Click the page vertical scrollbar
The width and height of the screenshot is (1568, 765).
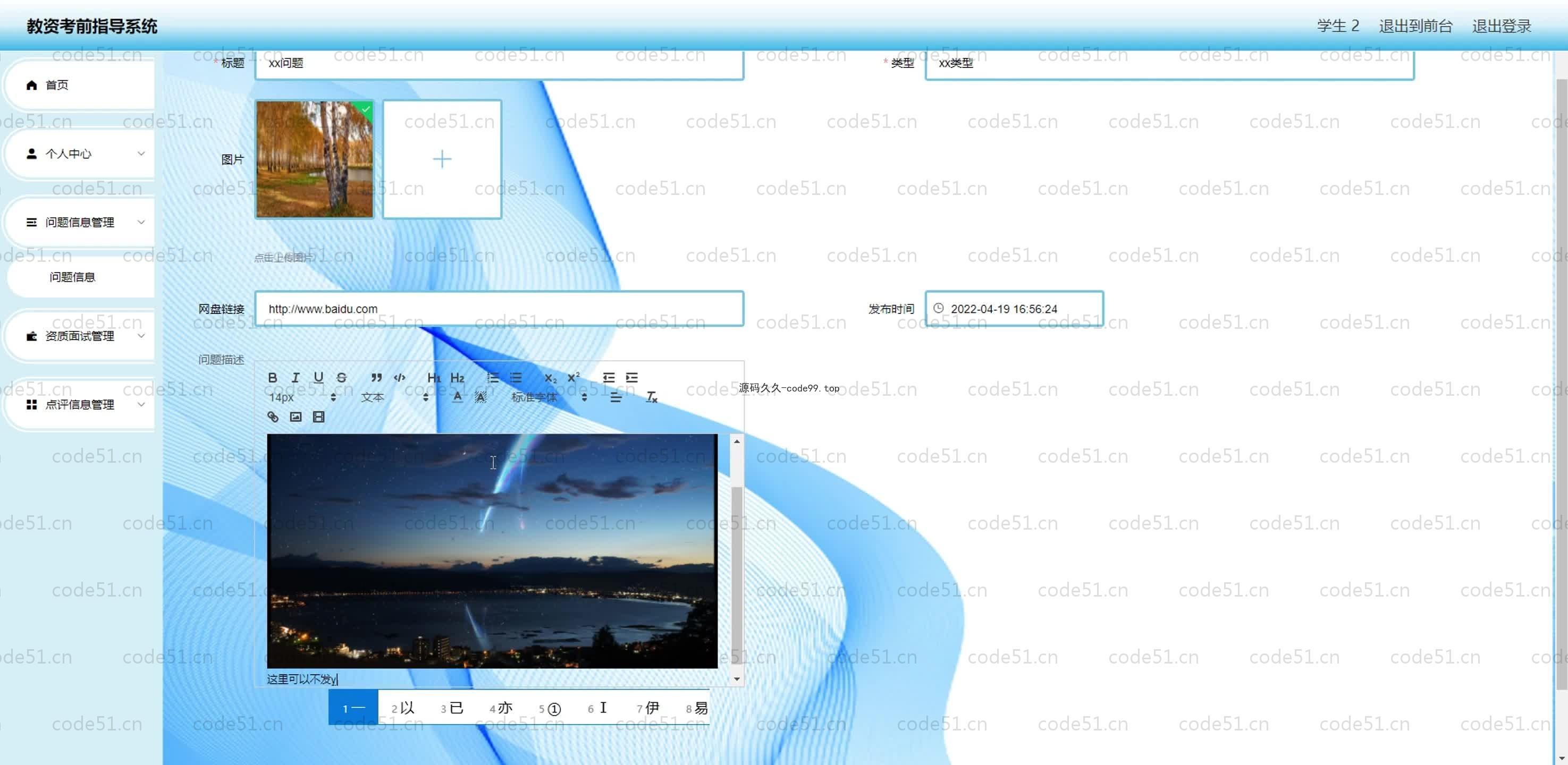pos(1561,384)
